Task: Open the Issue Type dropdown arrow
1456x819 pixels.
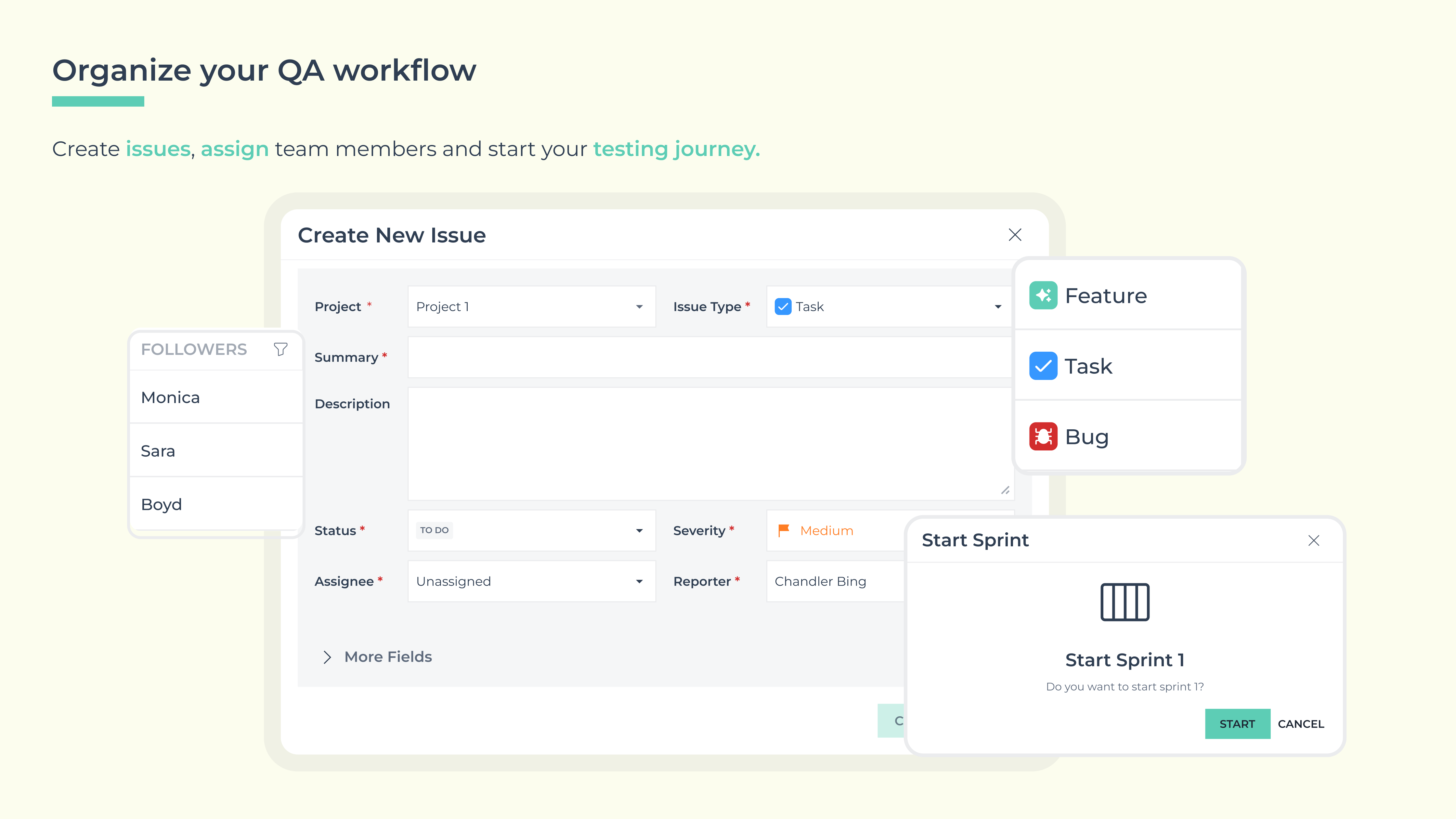Action: click(x=998, y=307)
